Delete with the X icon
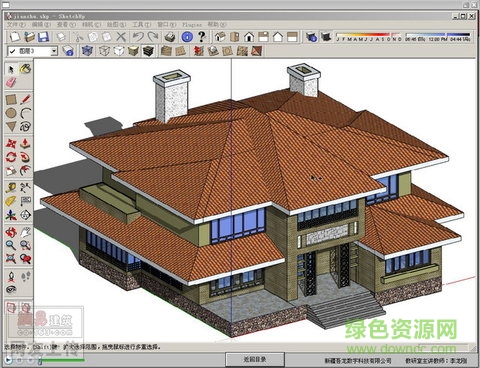480x368 pixels. coord(121,37)
